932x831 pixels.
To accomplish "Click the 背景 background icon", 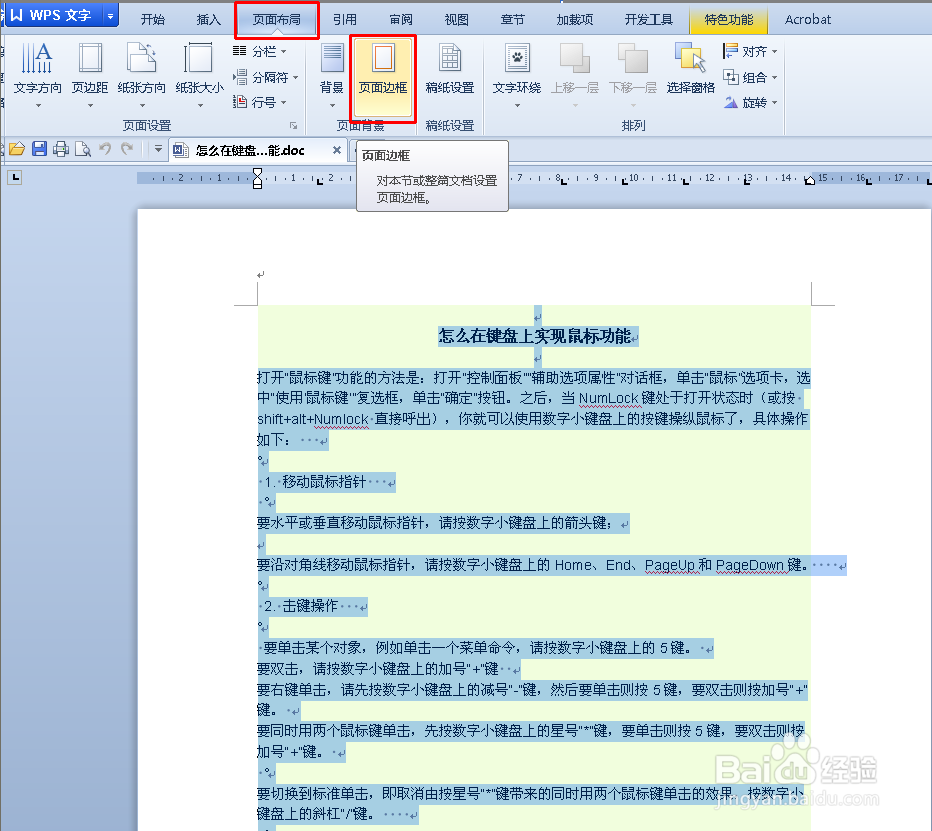I will (332, 59).
